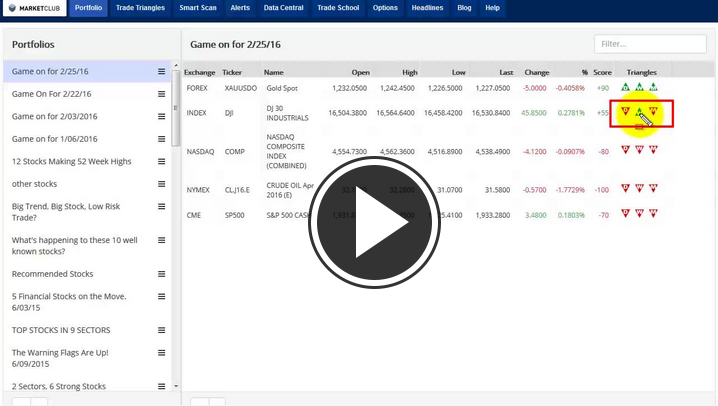Click NASDAQ Composite red trade triangles
This screenshot has height=406, width=718.
(639, 150)
